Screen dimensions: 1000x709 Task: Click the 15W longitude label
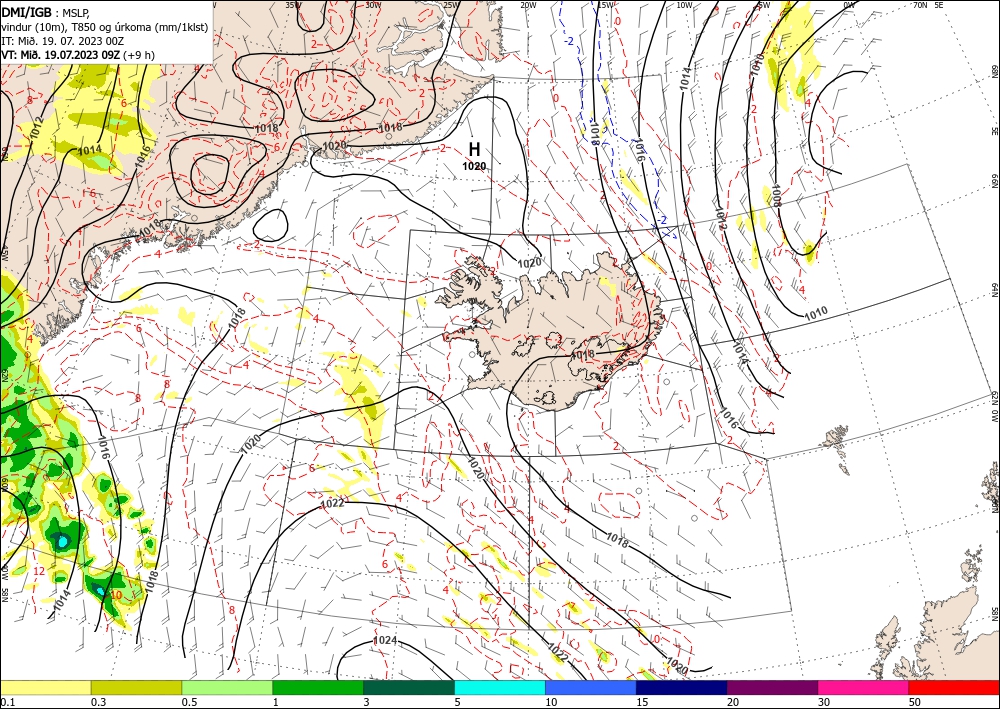[605, 5]
